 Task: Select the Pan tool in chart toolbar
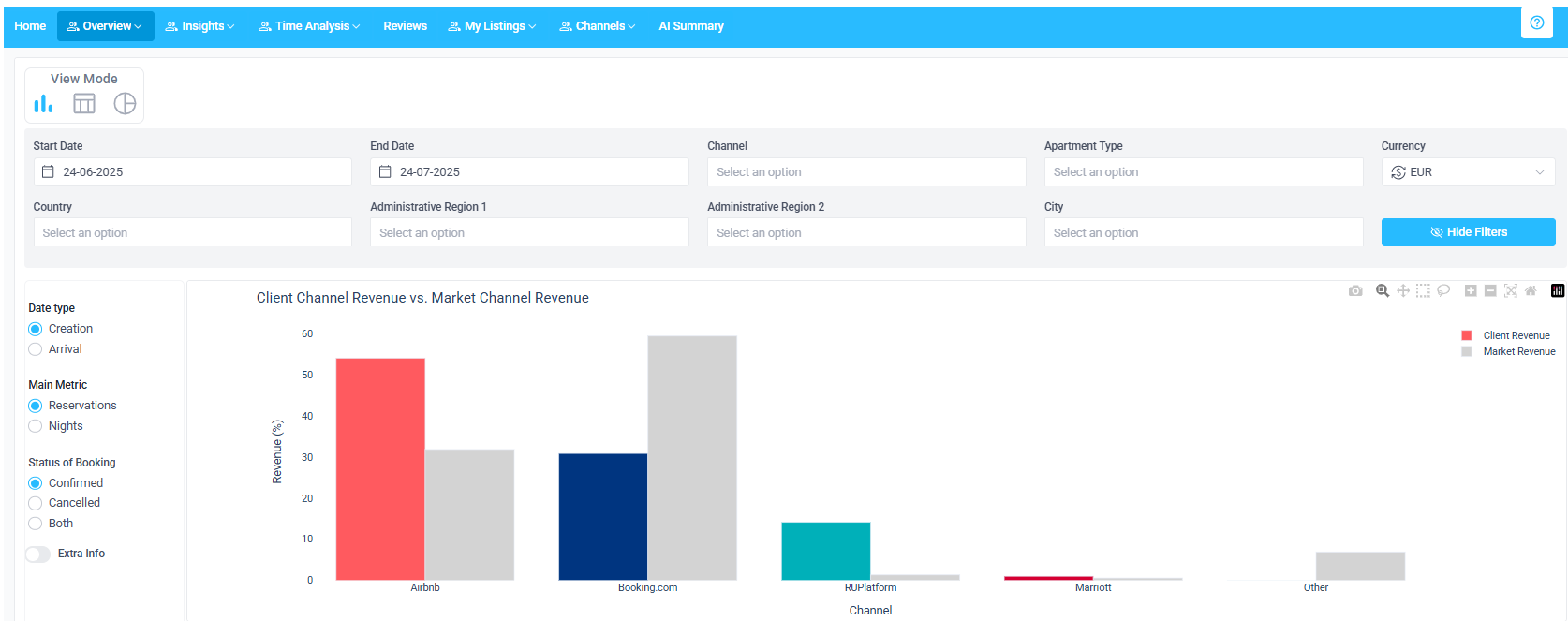1403,291
